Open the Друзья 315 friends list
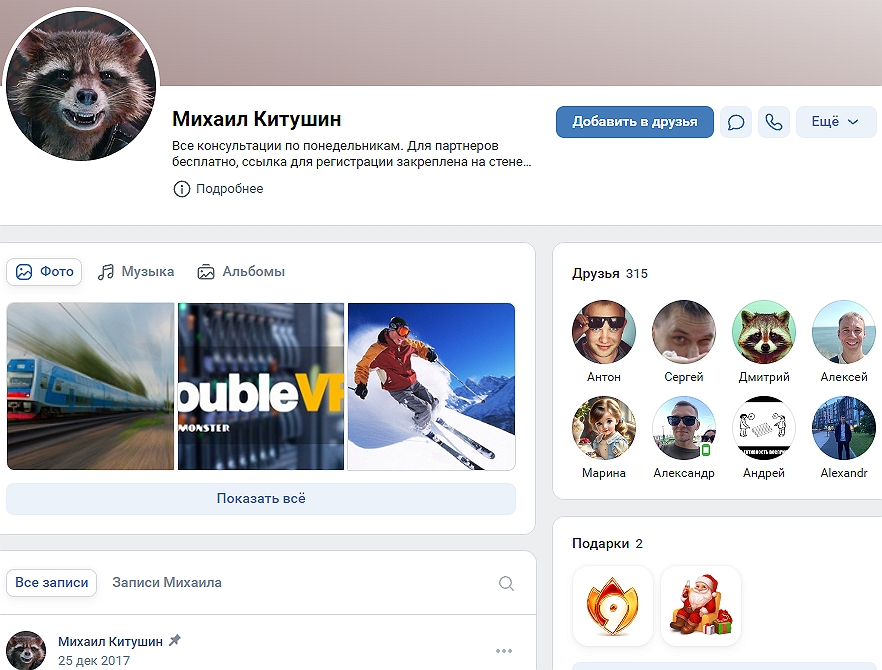 click(x=609, y=273)
